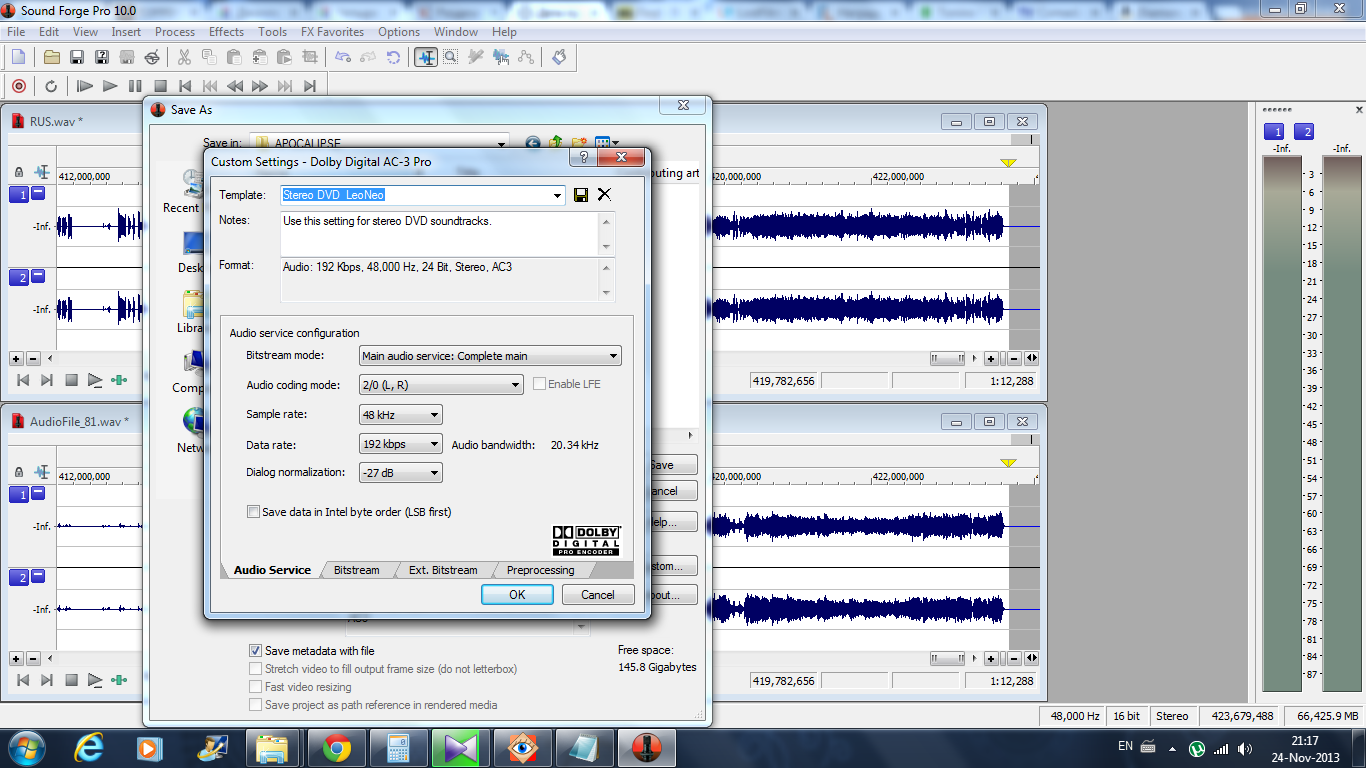Open the Views menu arrow in Save As
Image resolution: width=1366 pixels, height=768 pixels.
(x=615, y=143)
